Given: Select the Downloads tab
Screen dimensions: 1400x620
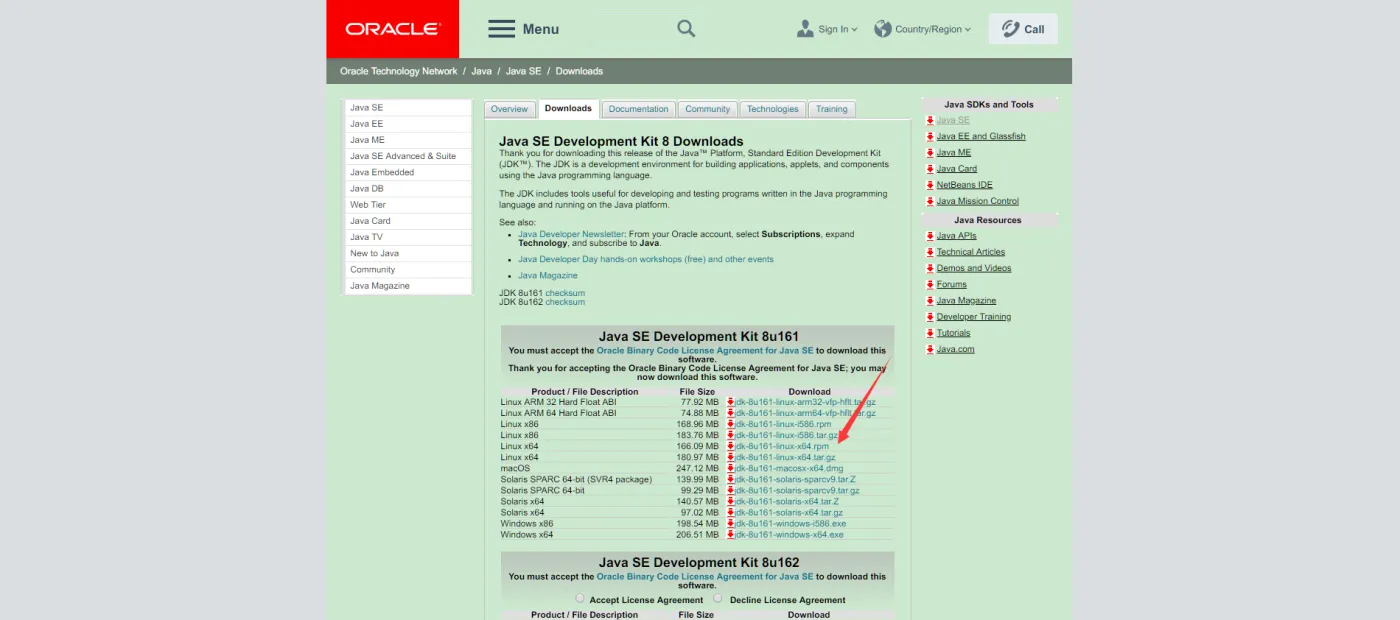Looking at the screenshot, I should [568, 109].
